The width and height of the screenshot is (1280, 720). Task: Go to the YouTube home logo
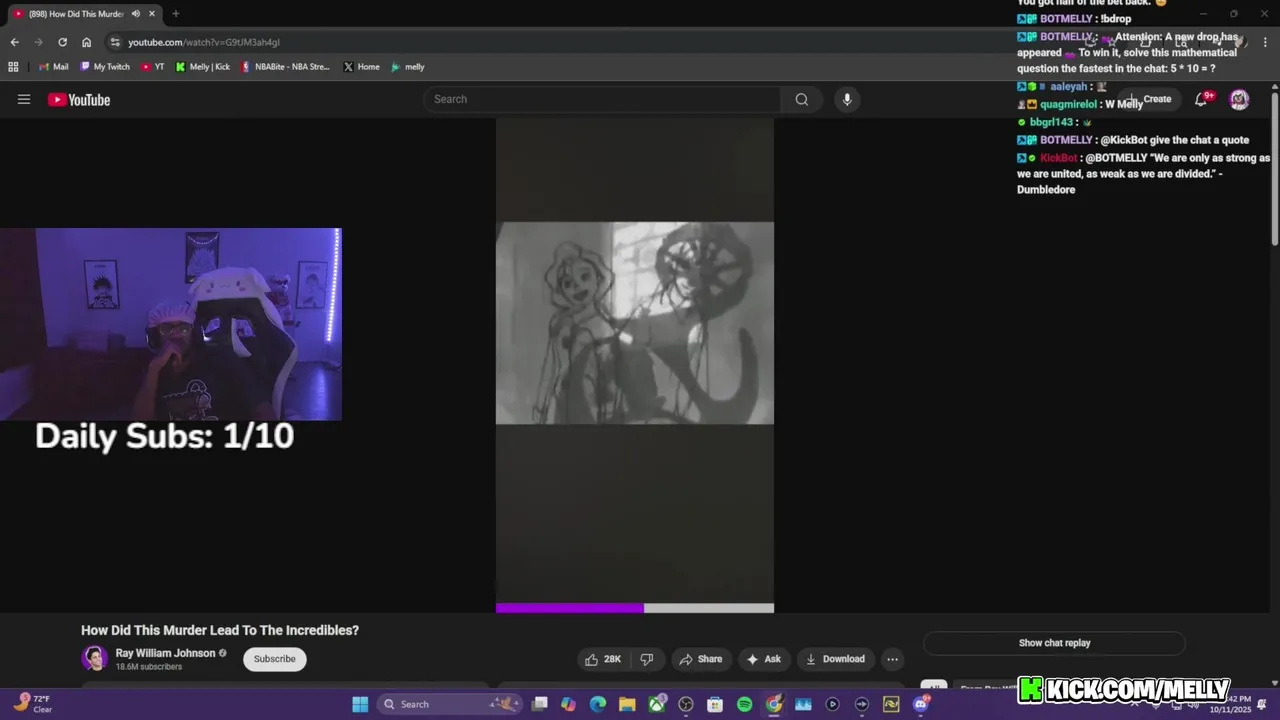click(x=79, y=99)
